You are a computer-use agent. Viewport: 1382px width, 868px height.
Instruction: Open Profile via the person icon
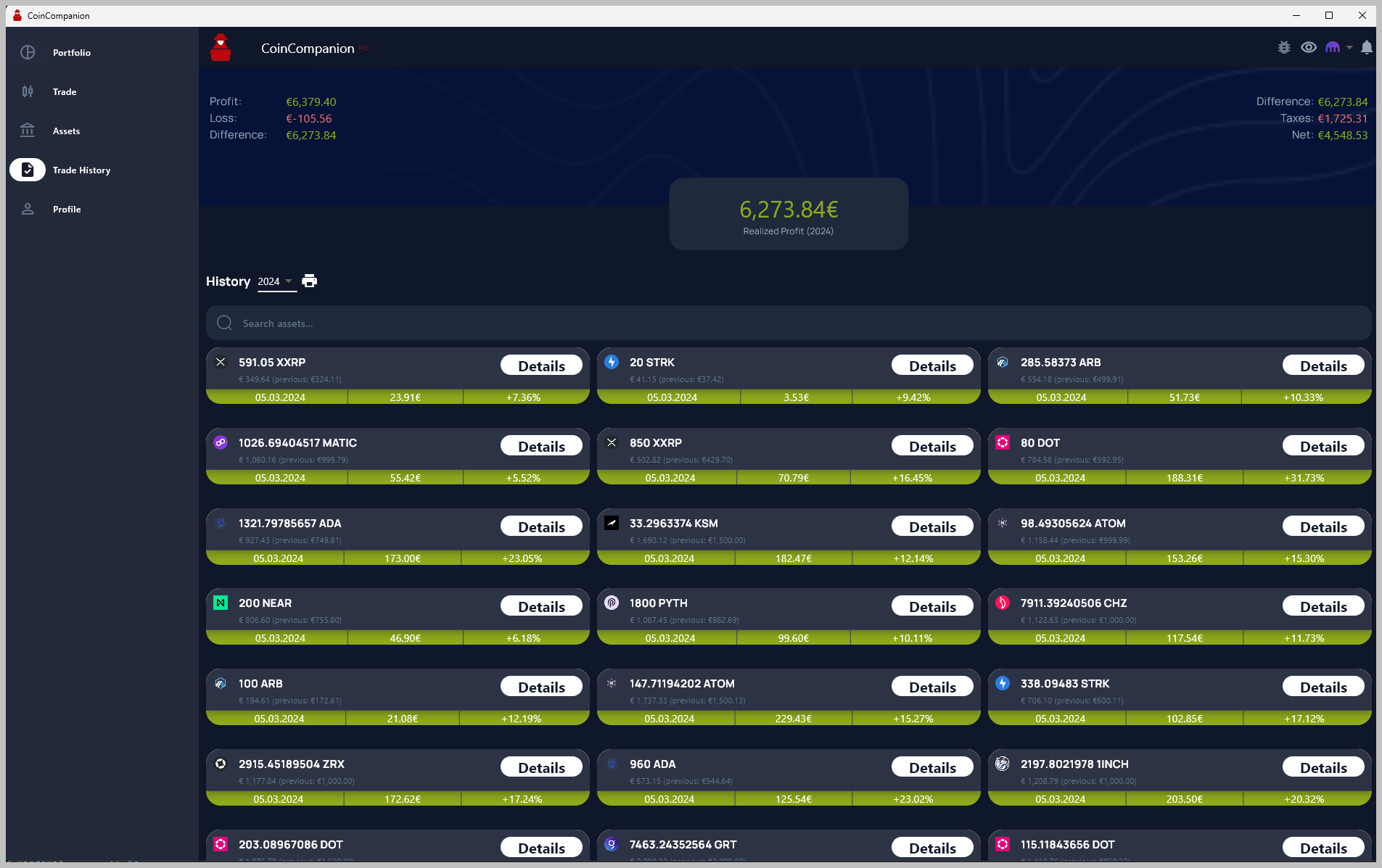pos(27,209)
